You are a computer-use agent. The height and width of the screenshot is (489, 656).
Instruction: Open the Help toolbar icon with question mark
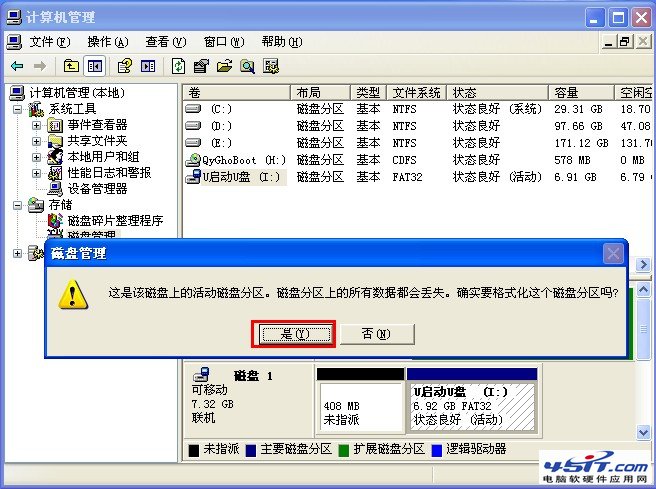point(124,66)
